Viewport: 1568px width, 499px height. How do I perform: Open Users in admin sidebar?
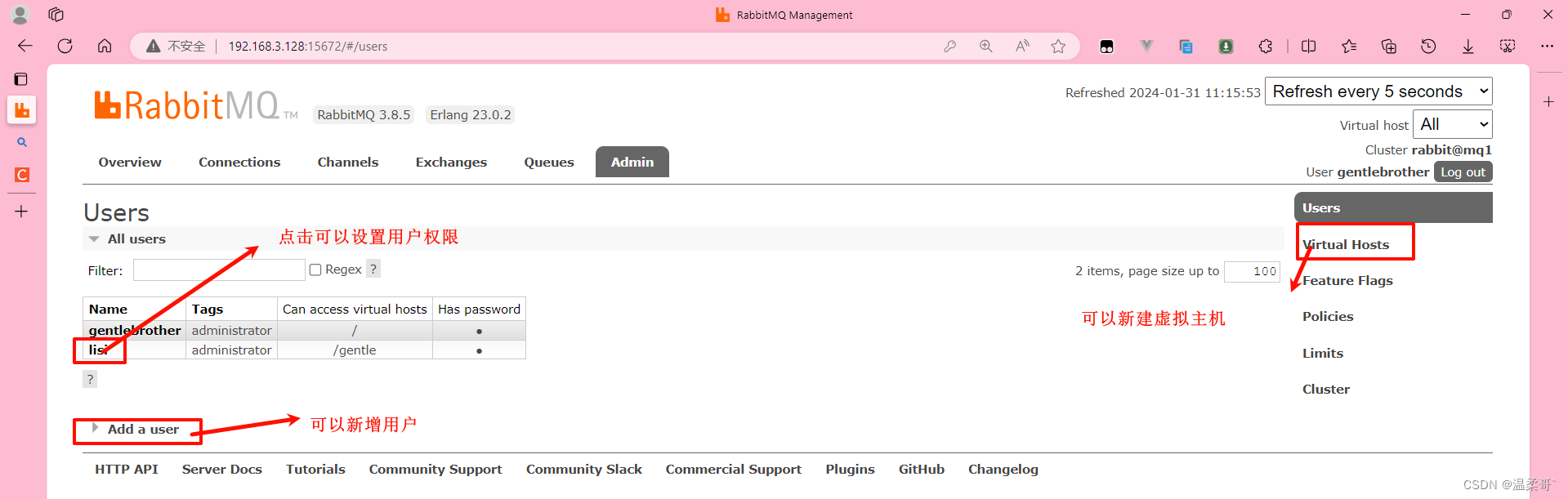tap(1393, 208)
